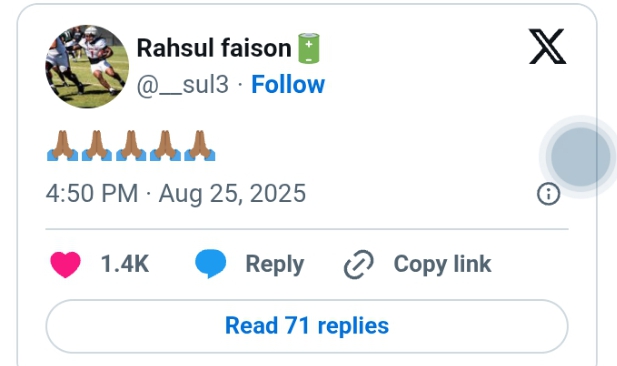The width and height of the screenshot is (617, 366).
Task: Follow the @__sul3 account
Action: [x=288, y=84]
